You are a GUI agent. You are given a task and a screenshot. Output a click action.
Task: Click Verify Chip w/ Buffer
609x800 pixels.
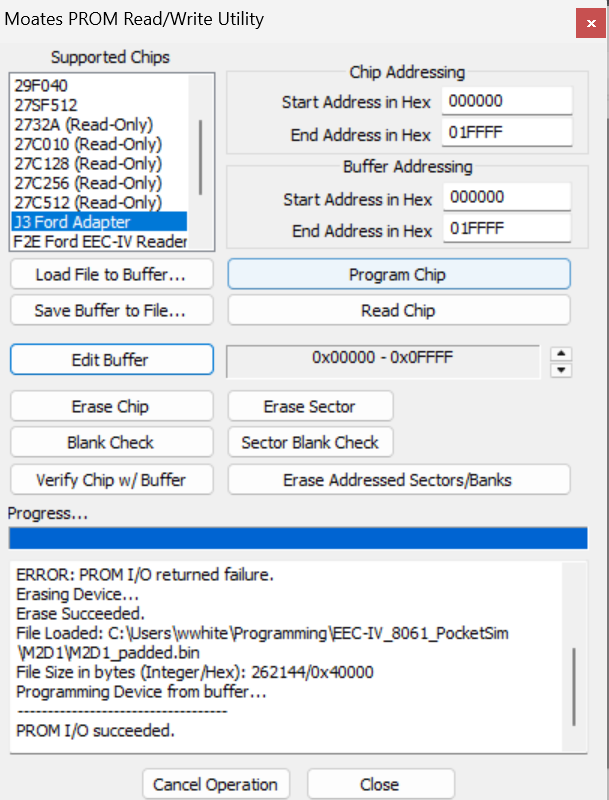click(x=111, y=479)
